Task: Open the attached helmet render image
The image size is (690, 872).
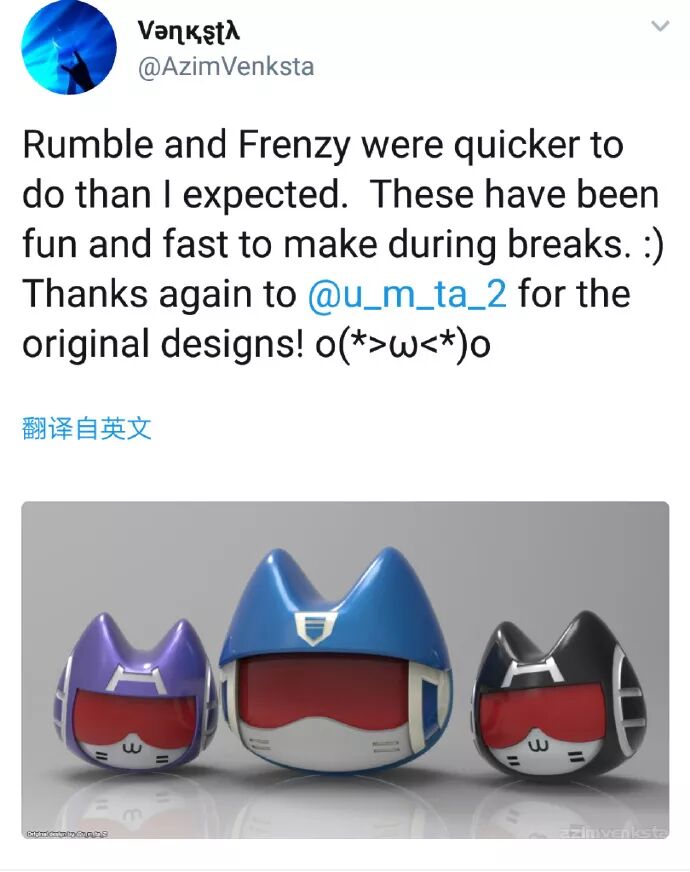Action: point(345,670)
